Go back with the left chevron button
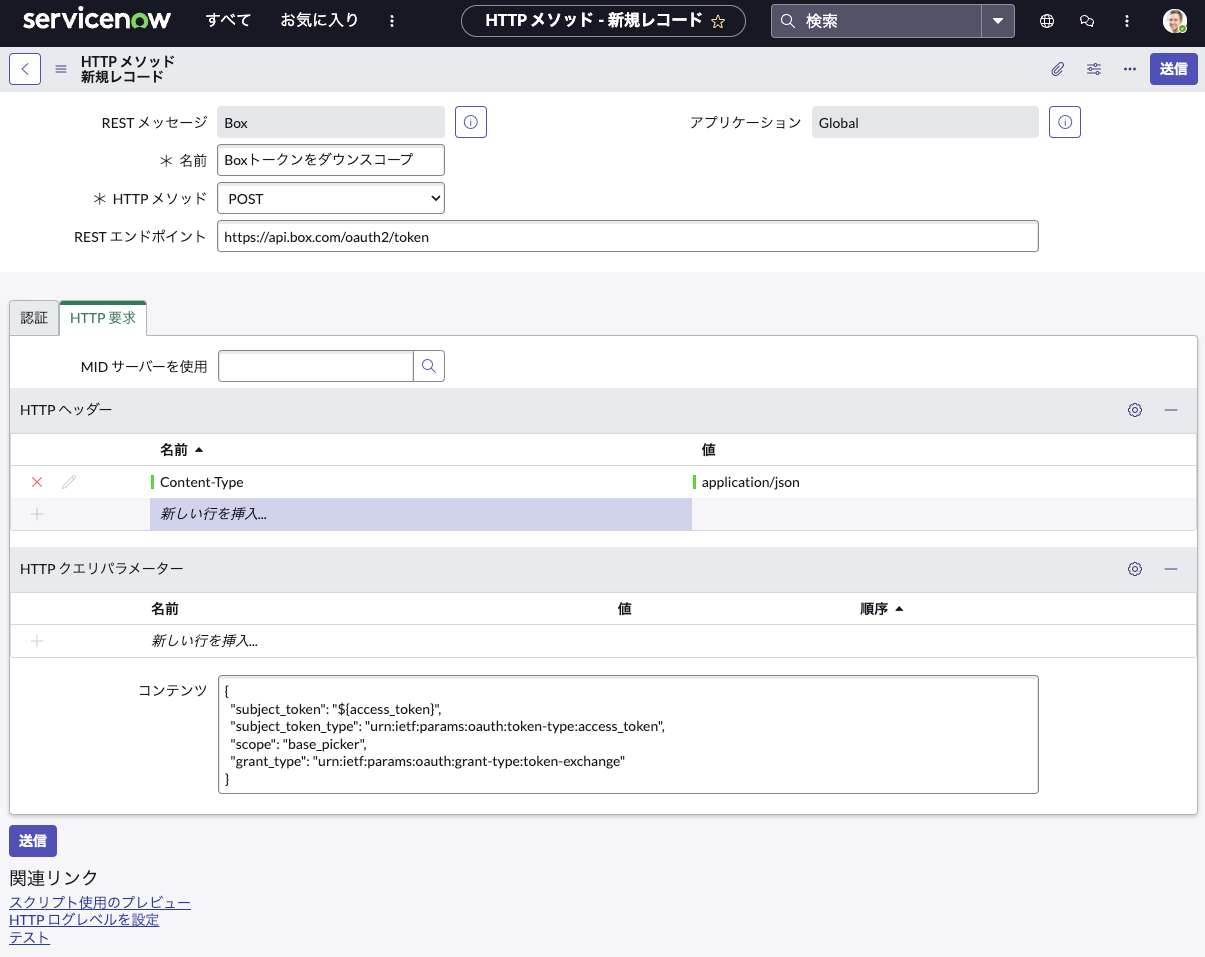The height and width of the screenshot is (957, 1205). 25,69
